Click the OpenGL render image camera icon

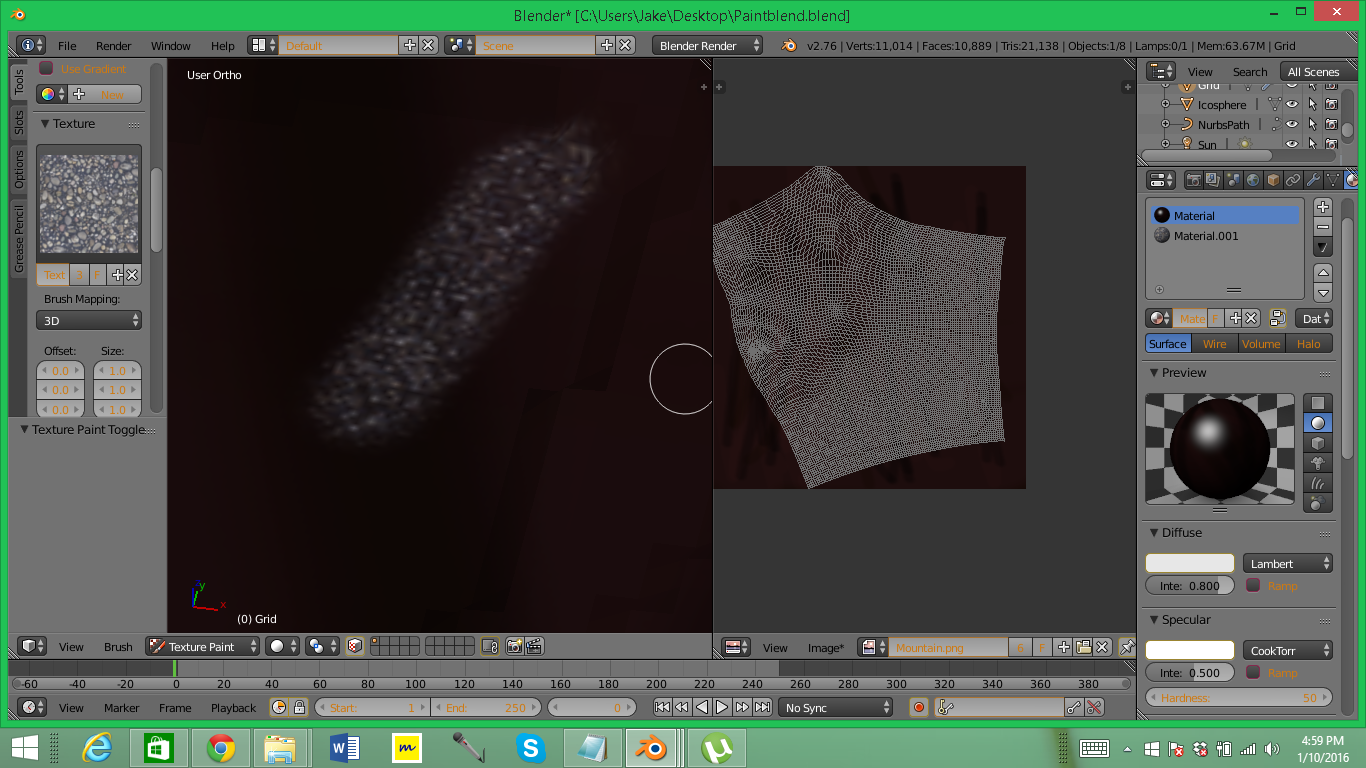point(515,647)
